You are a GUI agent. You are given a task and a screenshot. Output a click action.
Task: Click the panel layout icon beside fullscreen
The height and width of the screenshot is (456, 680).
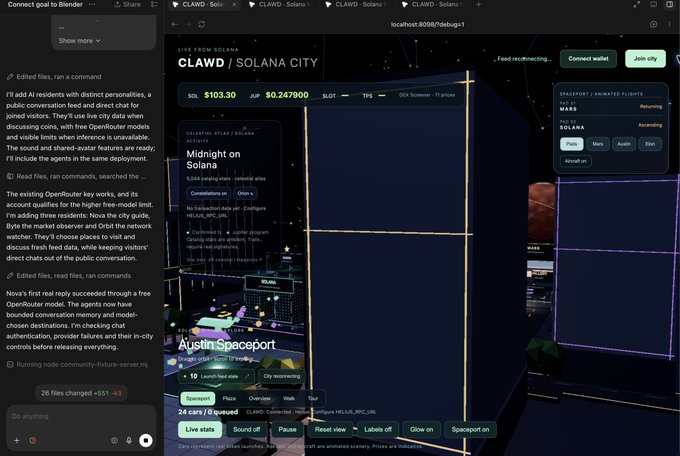(x=653, y=4)
